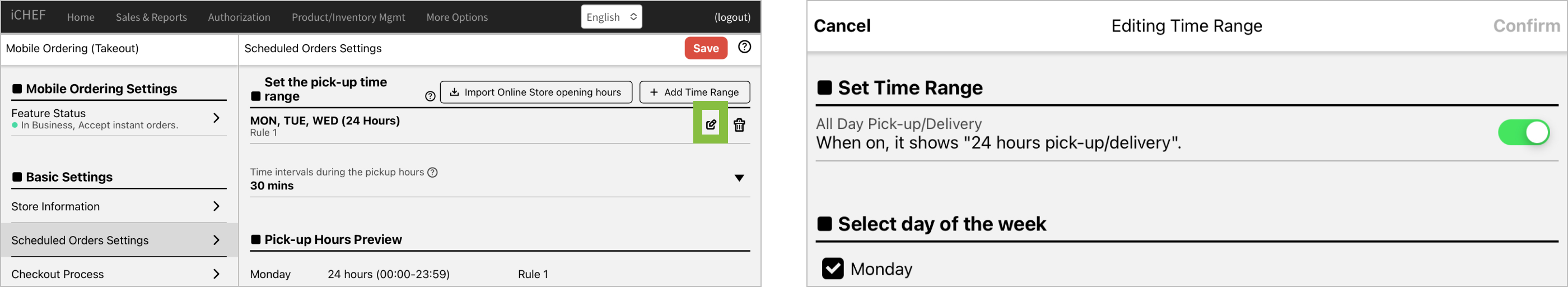Open the English language dropdown
The image size is (1568, 287).
pos(611,17)
